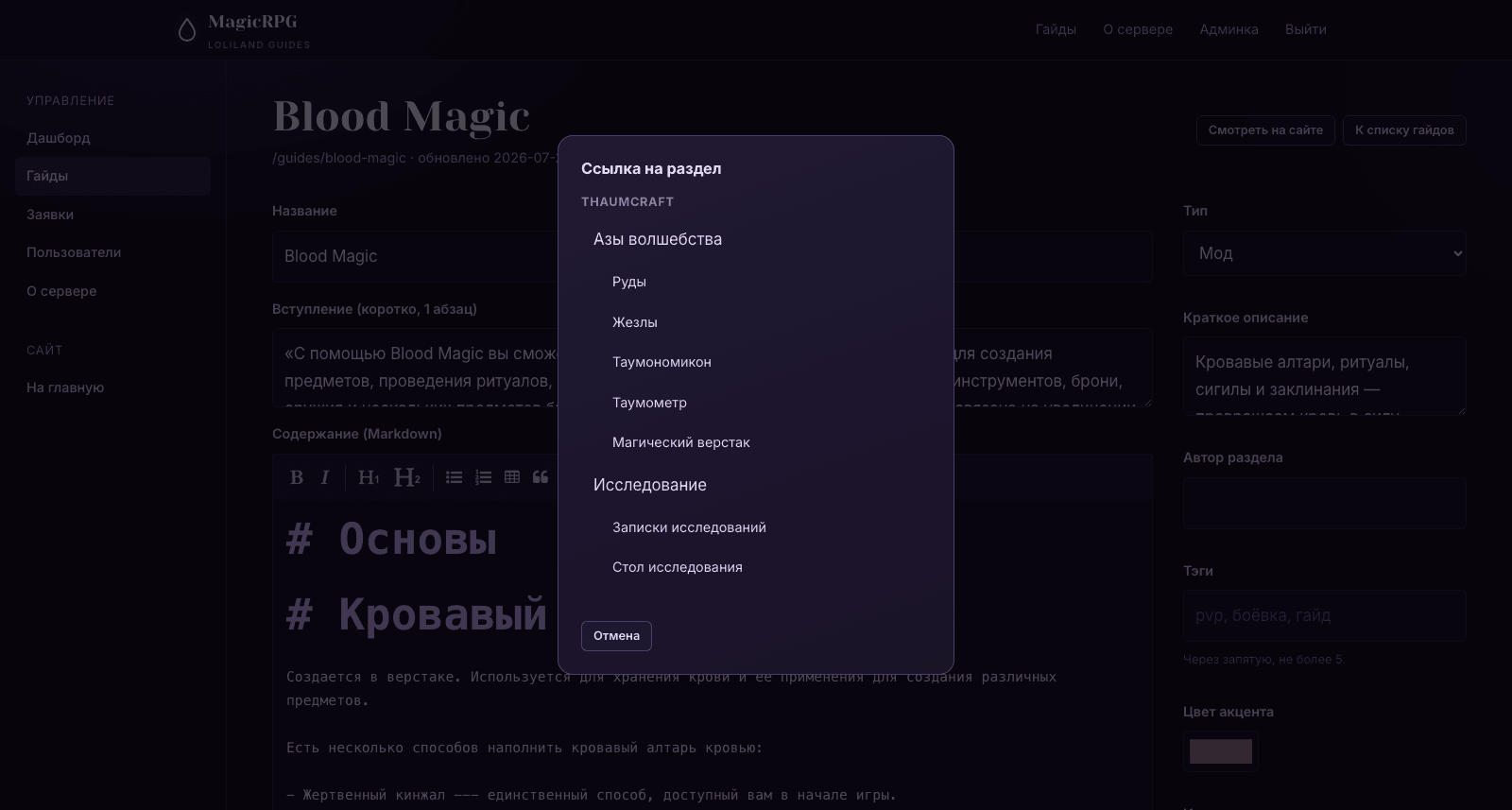The image size is (1512, 810).
Task: Open Гайды in top navigation
Action: pos(1056,29)
